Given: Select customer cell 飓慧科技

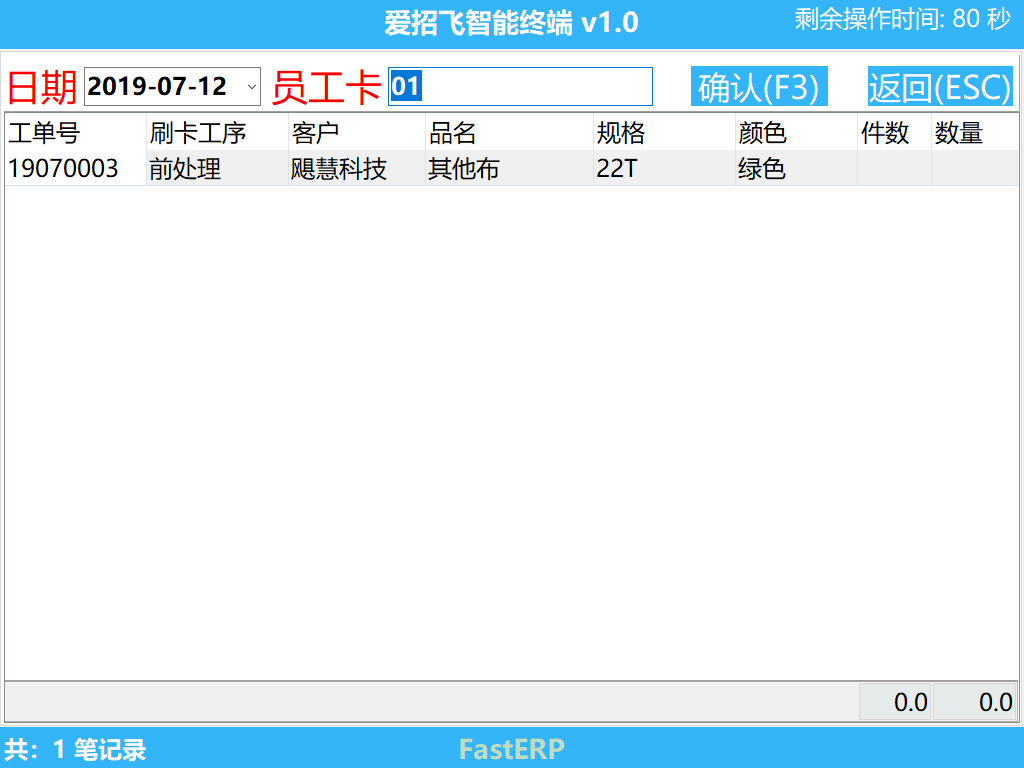Looking at the screenshot, I should 357,168.
